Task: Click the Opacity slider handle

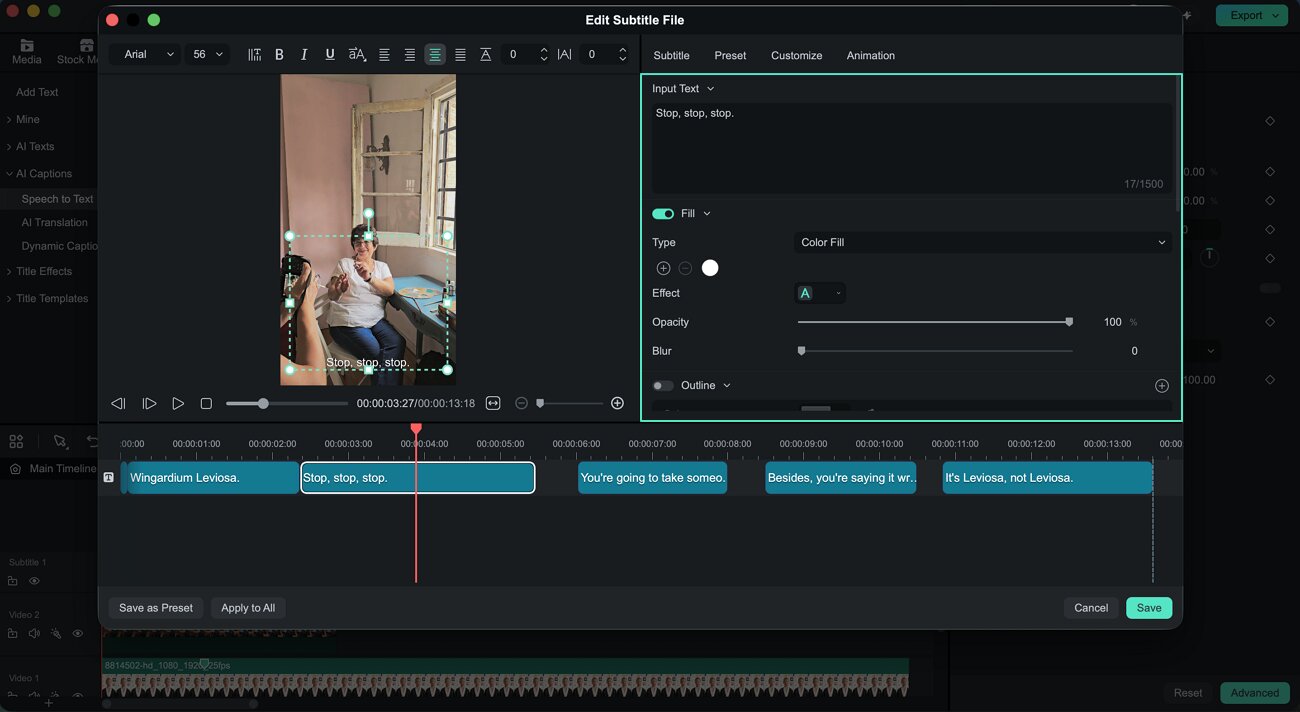Action: pyautogui.click(x=1069, y=322)
